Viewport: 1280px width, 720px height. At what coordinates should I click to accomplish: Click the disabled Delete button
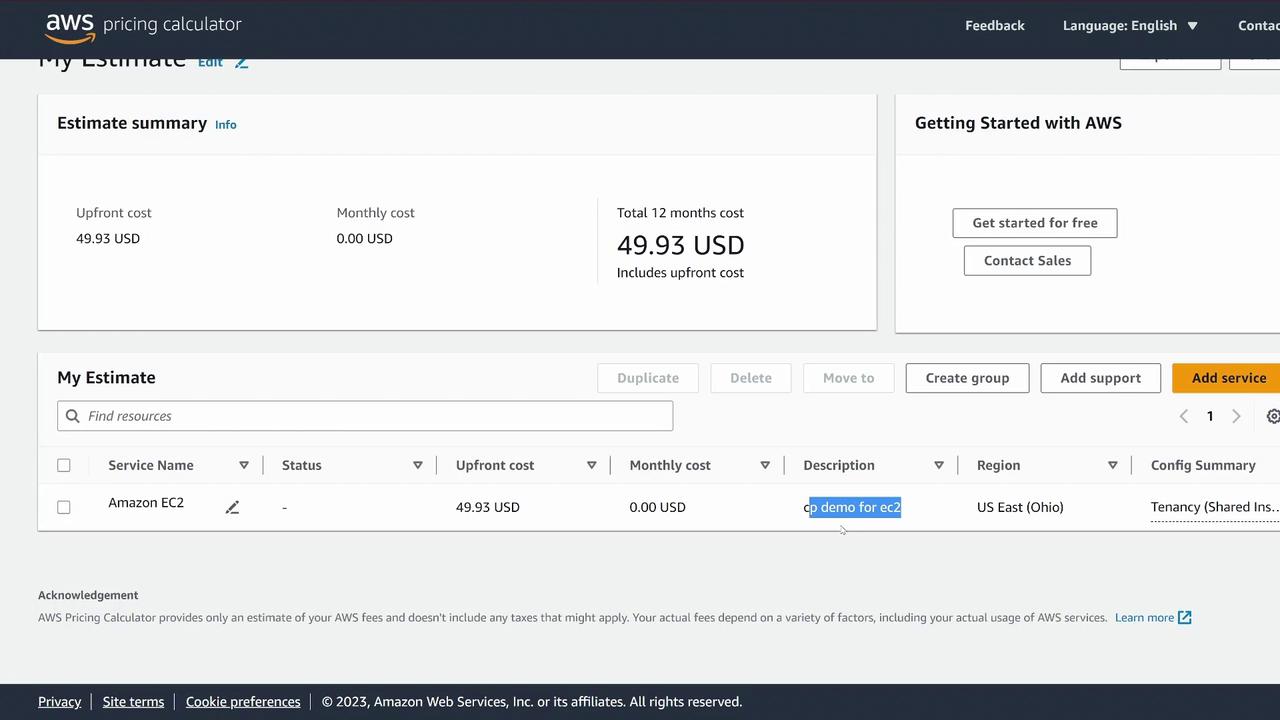pos(751,378)
